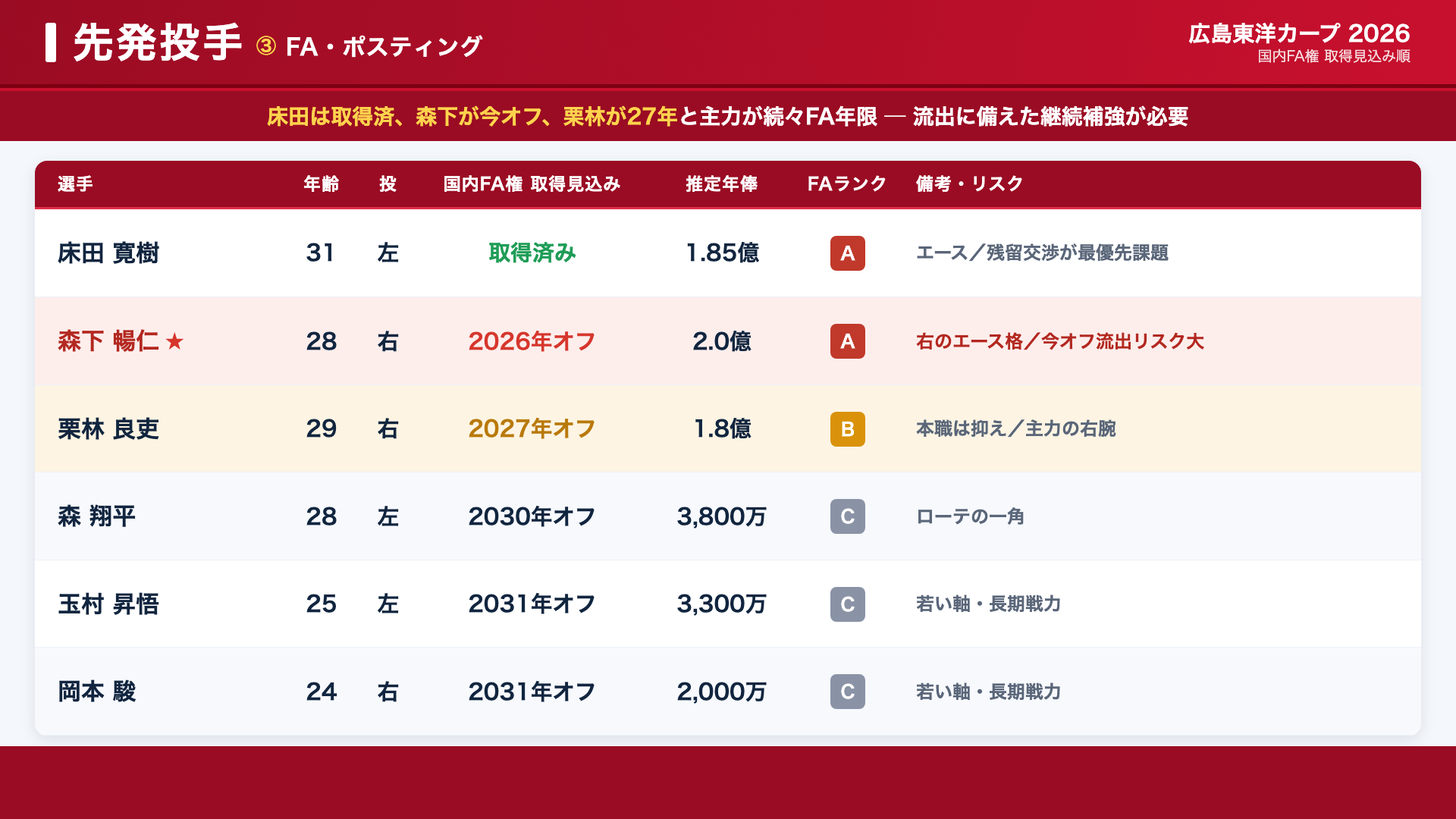
Task: Click the red star beside 森下 暢仁
Action: (174, 341)
